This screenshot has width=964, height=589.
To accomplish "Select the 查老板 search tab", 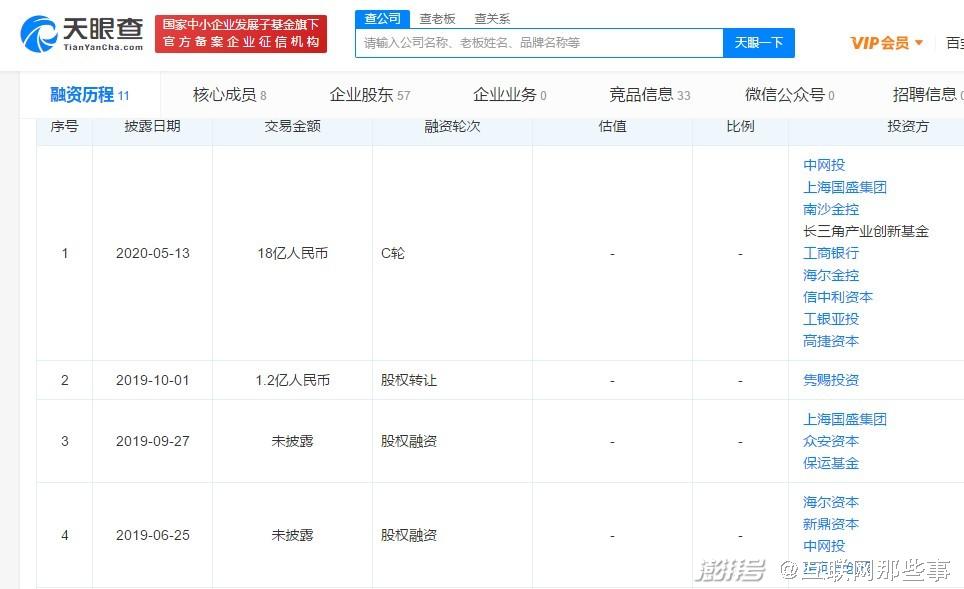I will 437,19.
